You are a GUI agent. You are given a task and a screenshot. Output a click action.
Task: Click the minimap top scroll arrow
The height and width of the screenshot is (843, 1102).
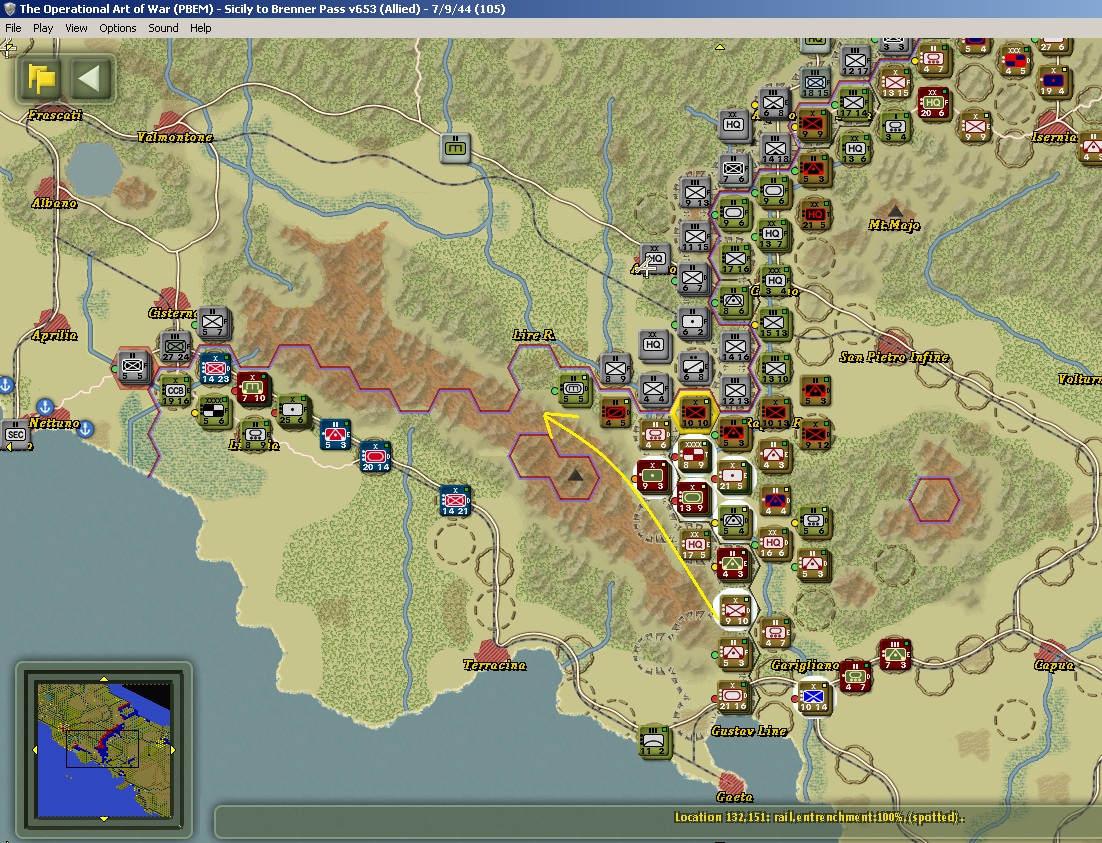click(104, 679)
